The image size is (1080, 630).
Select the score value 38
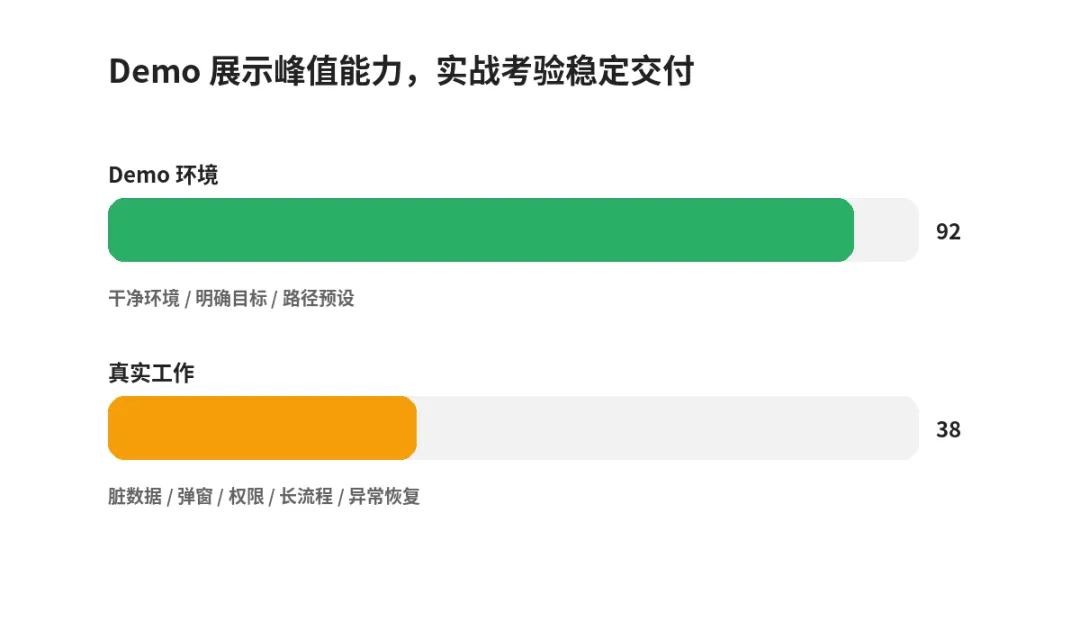tap(948, 430)
